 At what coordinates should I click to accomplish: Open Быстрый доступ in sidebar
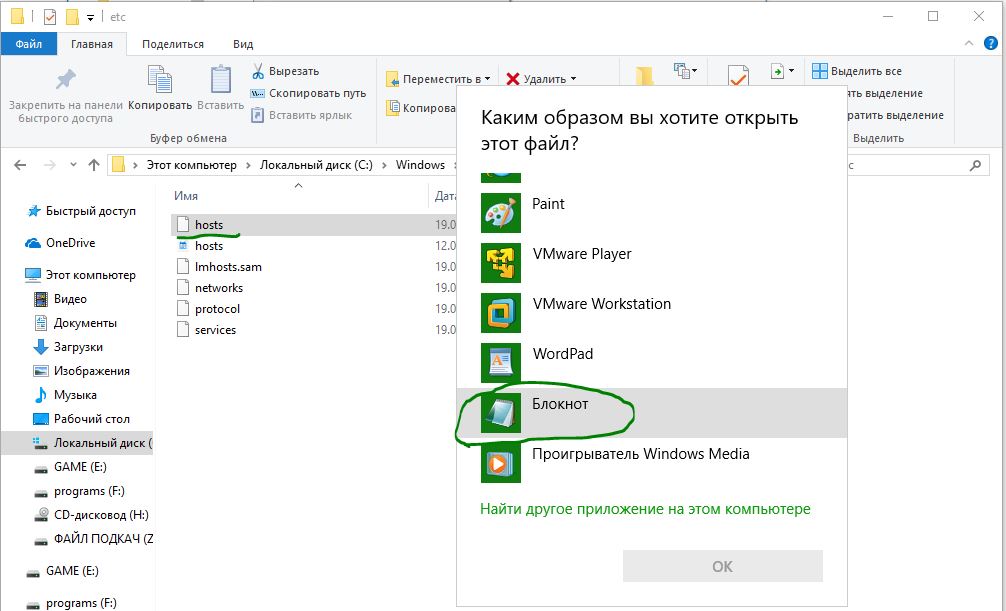coord(82,211)
